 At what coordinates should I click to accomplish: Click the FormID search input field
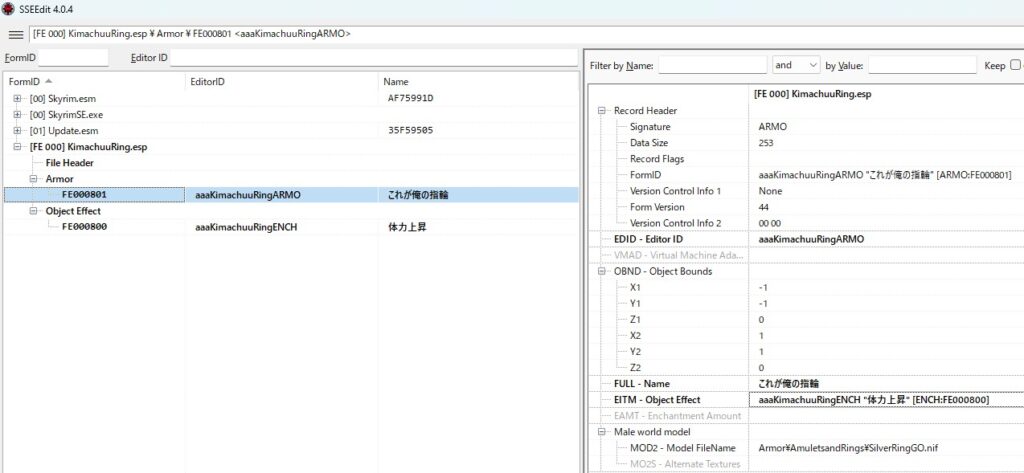point(73,57)
